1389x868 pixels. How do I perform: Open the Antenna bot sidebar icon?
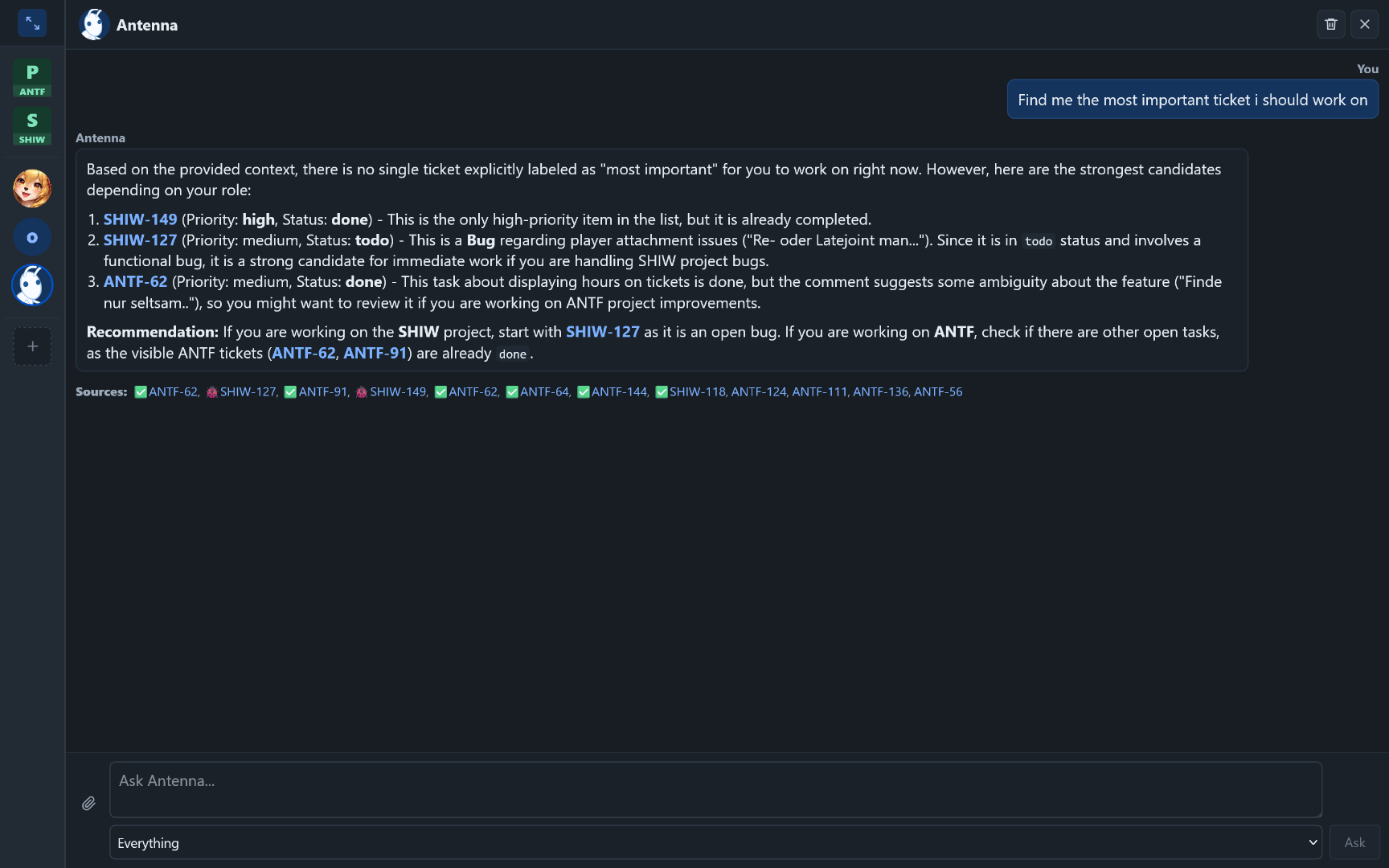32,285
